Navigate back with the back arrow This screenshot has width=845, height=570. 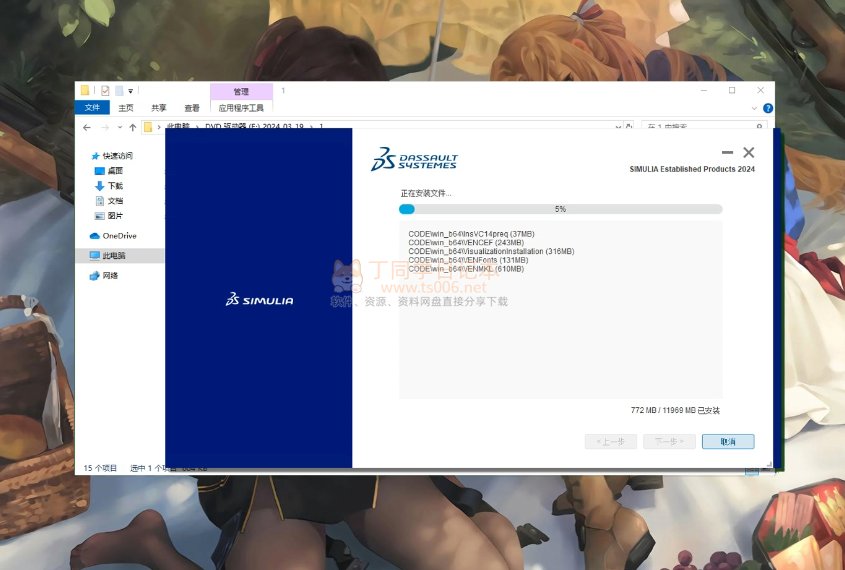(x=87, y=127)
